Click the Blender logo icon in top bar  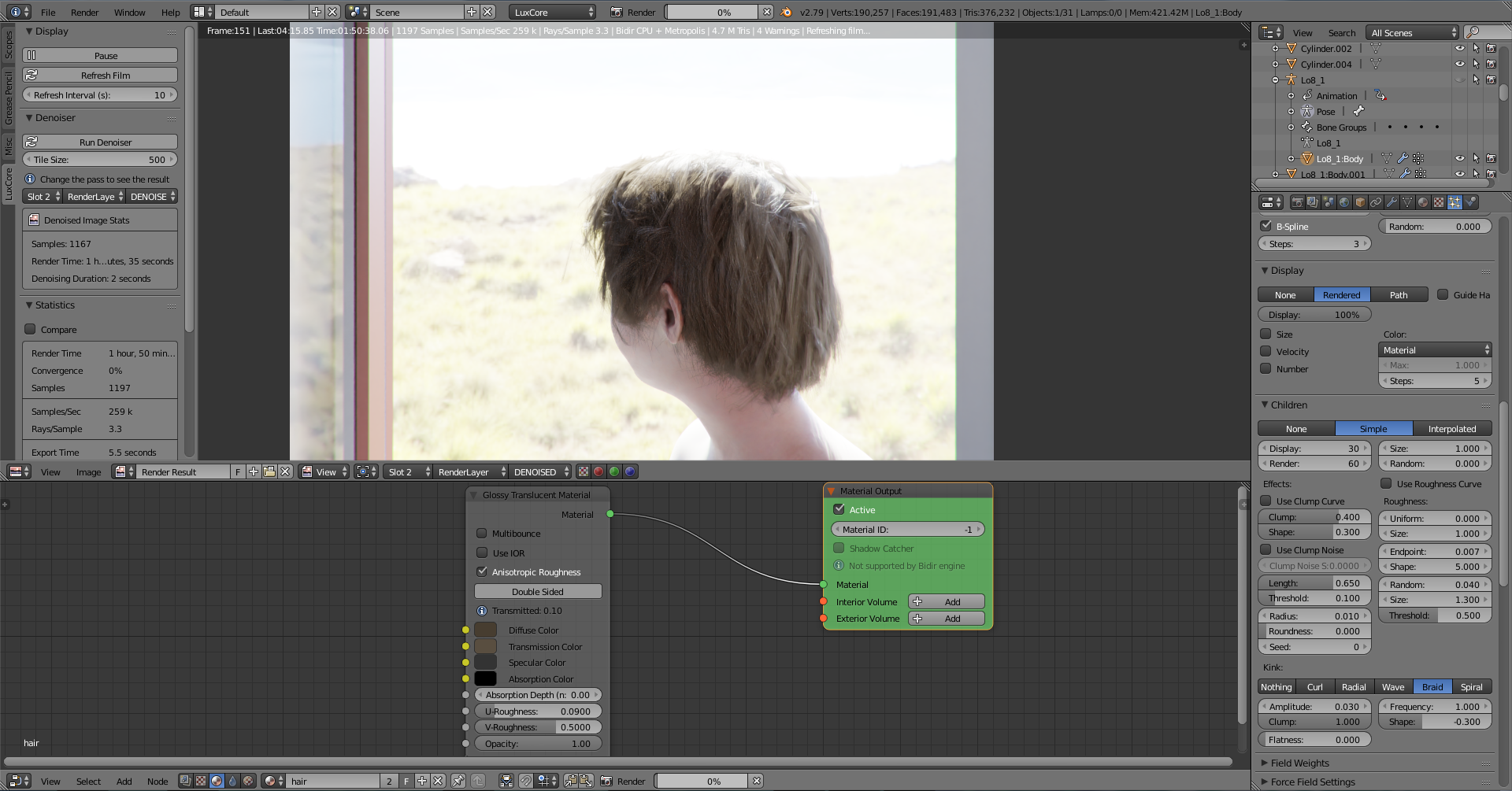786,12
